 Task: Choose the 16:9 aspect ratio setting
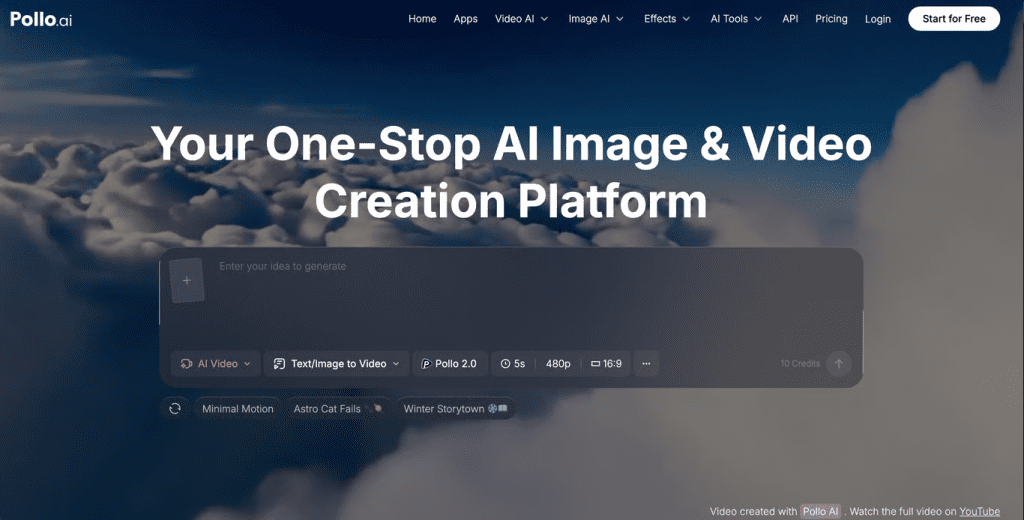pyautogui.click(x=606, y=364)
